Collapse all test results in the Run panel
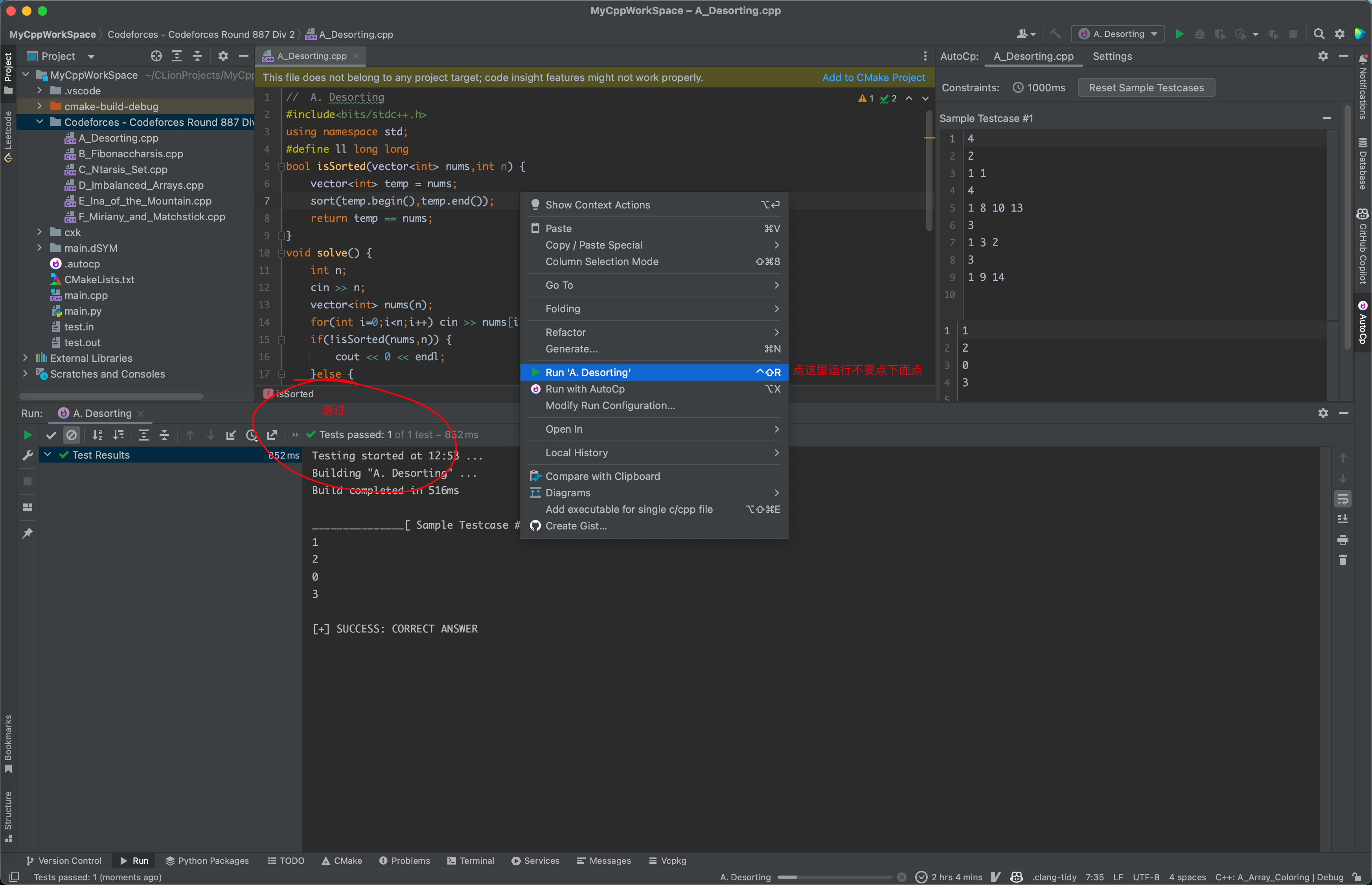The width and height of the screenshot is (1372, 885). tap(164, 435)
